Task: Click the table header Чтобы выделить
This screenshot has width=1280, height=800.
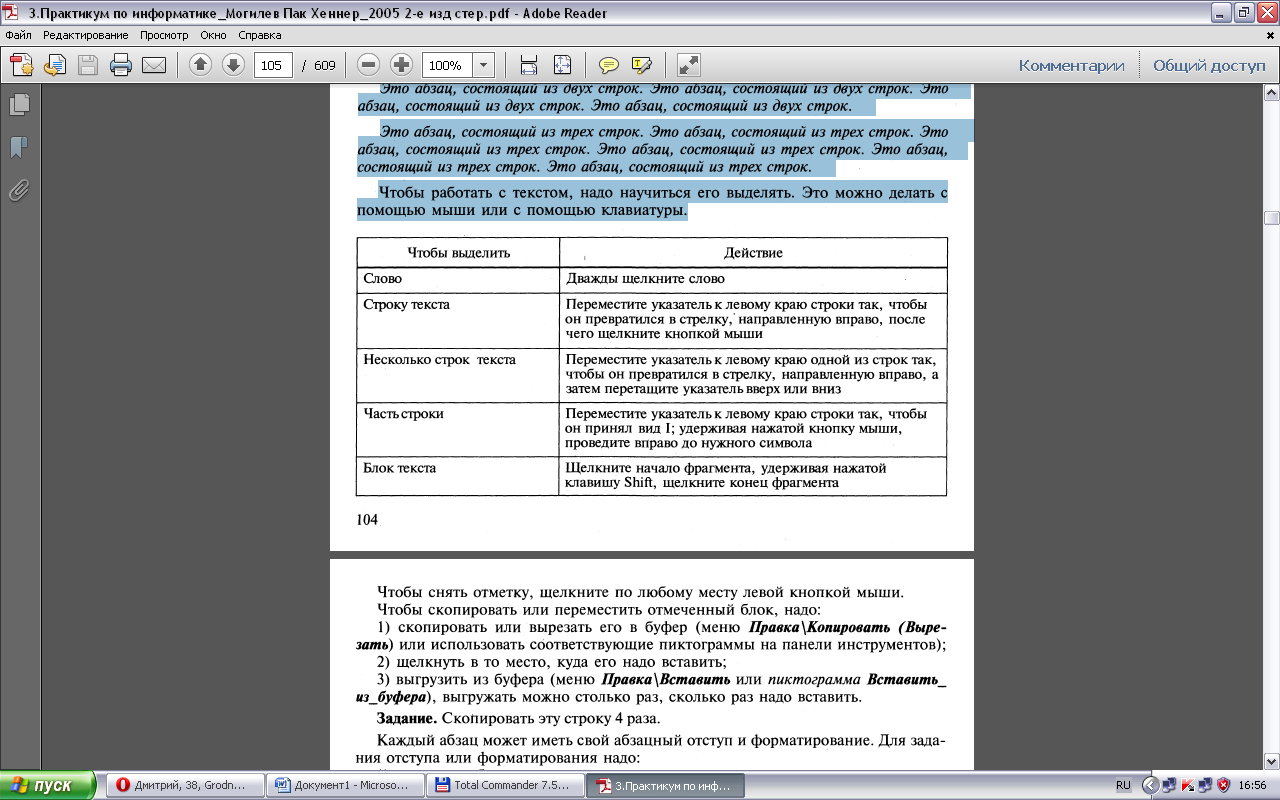Action: point(458,252)
